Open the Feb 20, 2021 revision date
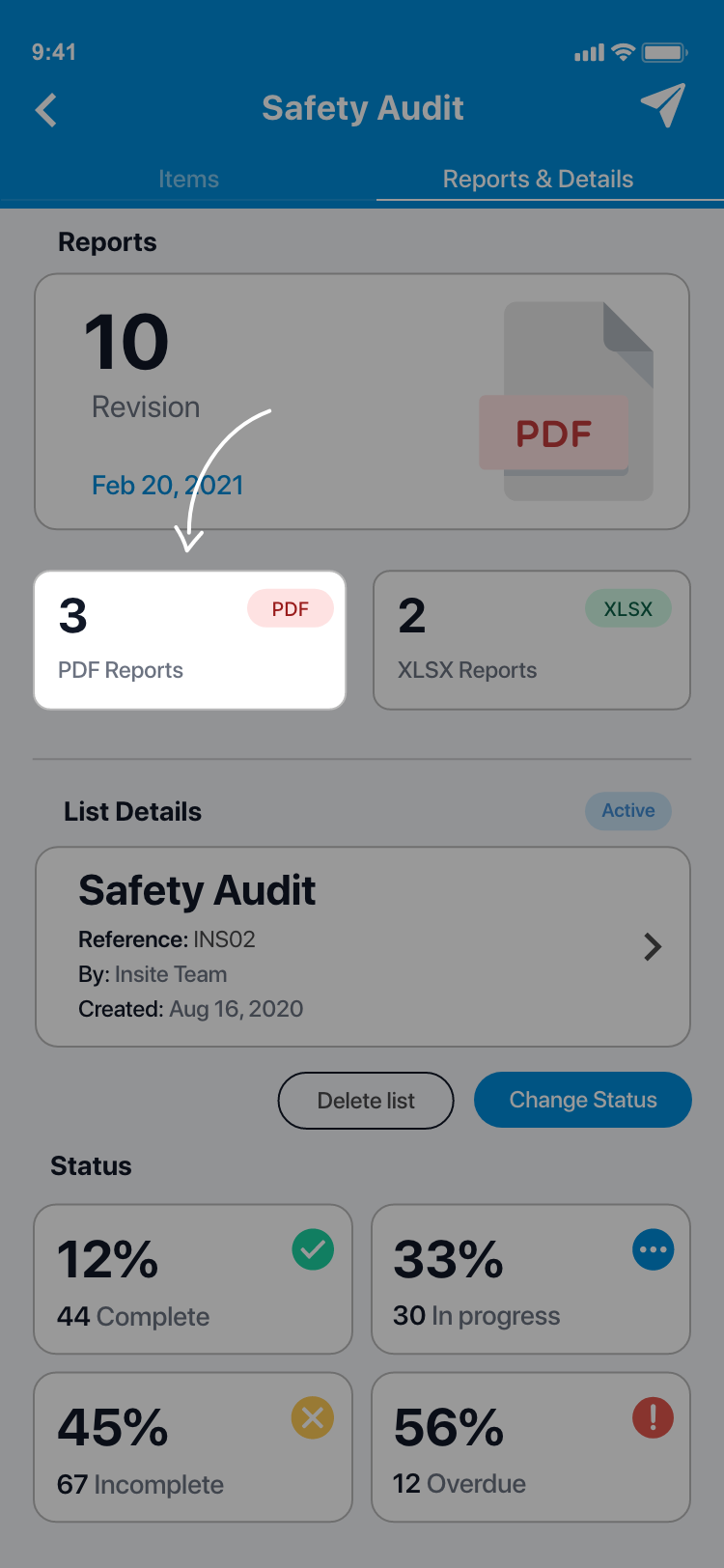This screenshot has height=1568, width=724. tap(167, 485)
